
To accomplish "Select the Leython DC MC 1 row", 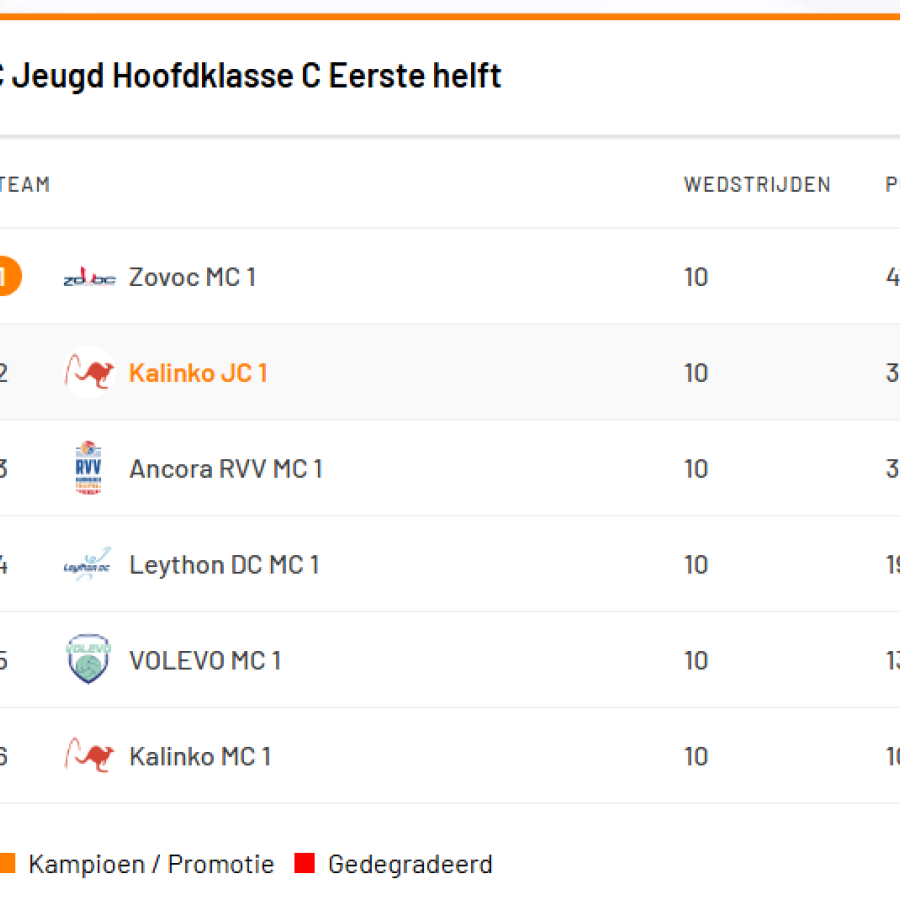I will click(x=224, y=564).
